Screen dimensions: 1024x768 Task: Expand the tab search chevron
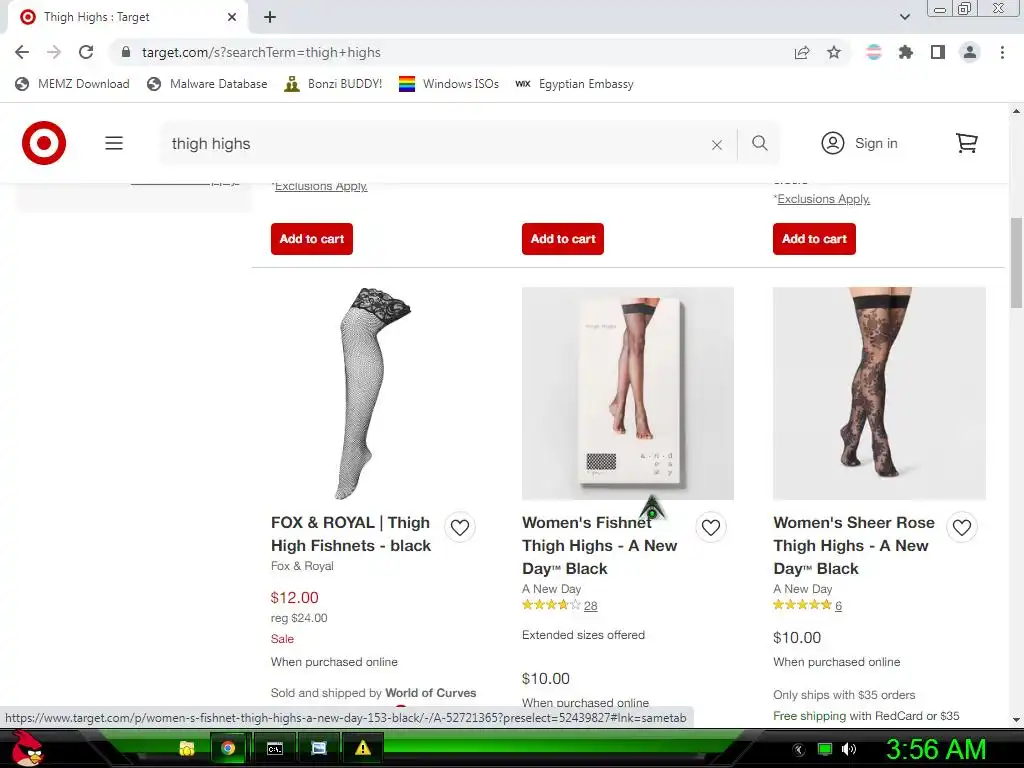[904, 17]
